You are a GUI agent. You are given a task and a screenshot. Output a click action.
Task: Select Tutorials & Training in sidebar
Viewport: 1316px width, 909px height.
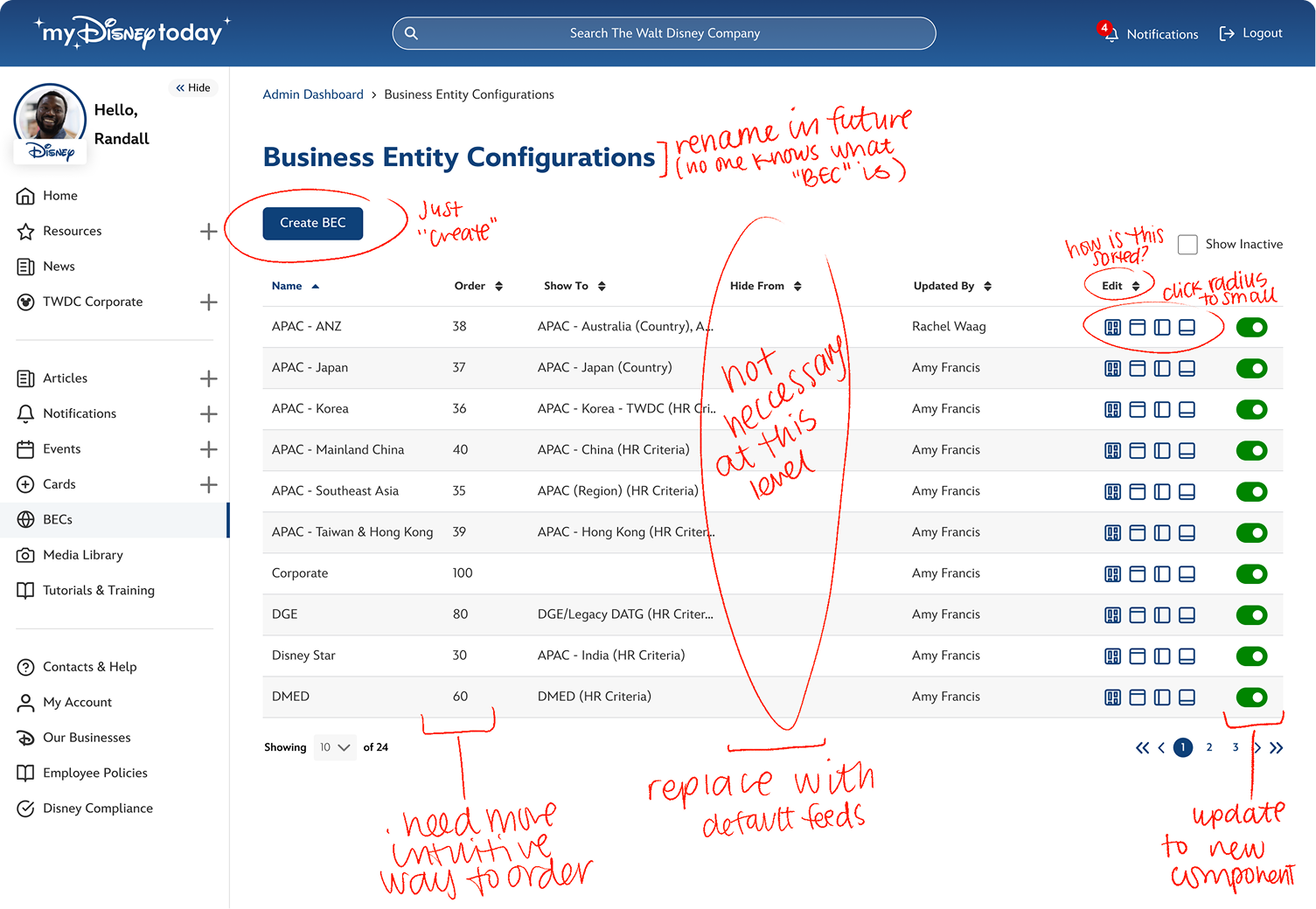click(98, 590)
